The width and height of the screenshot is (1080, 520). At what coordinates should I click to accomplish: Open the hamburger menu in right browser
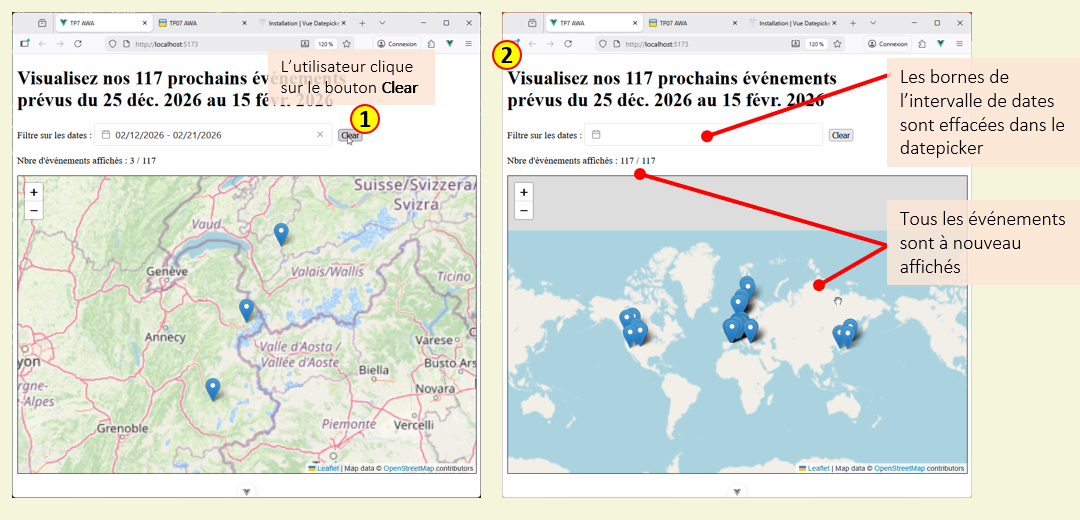959,44
